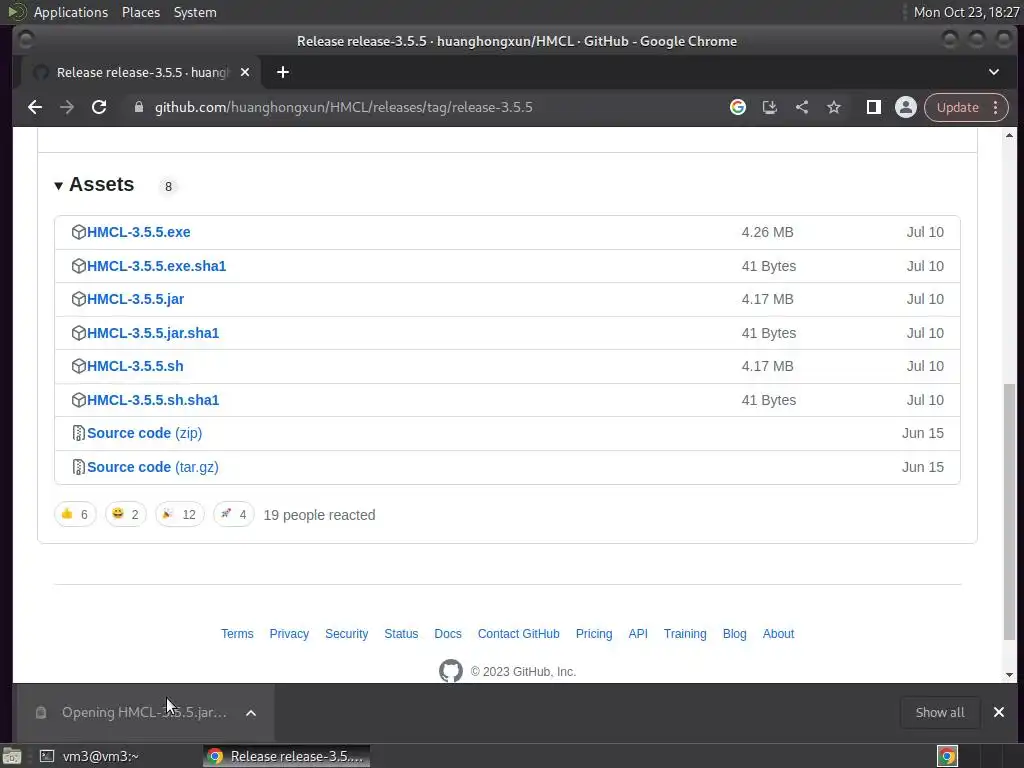
Task: Open the Applications menu
Action: click(71, 12)
